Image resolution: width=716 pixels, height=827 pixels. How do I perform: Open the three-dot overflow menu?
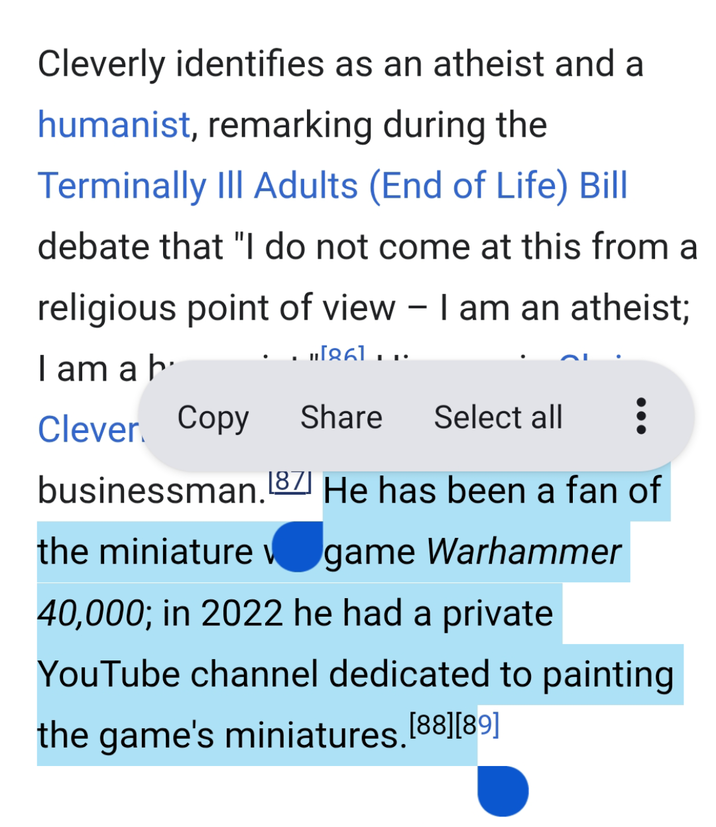click(640, 417)
